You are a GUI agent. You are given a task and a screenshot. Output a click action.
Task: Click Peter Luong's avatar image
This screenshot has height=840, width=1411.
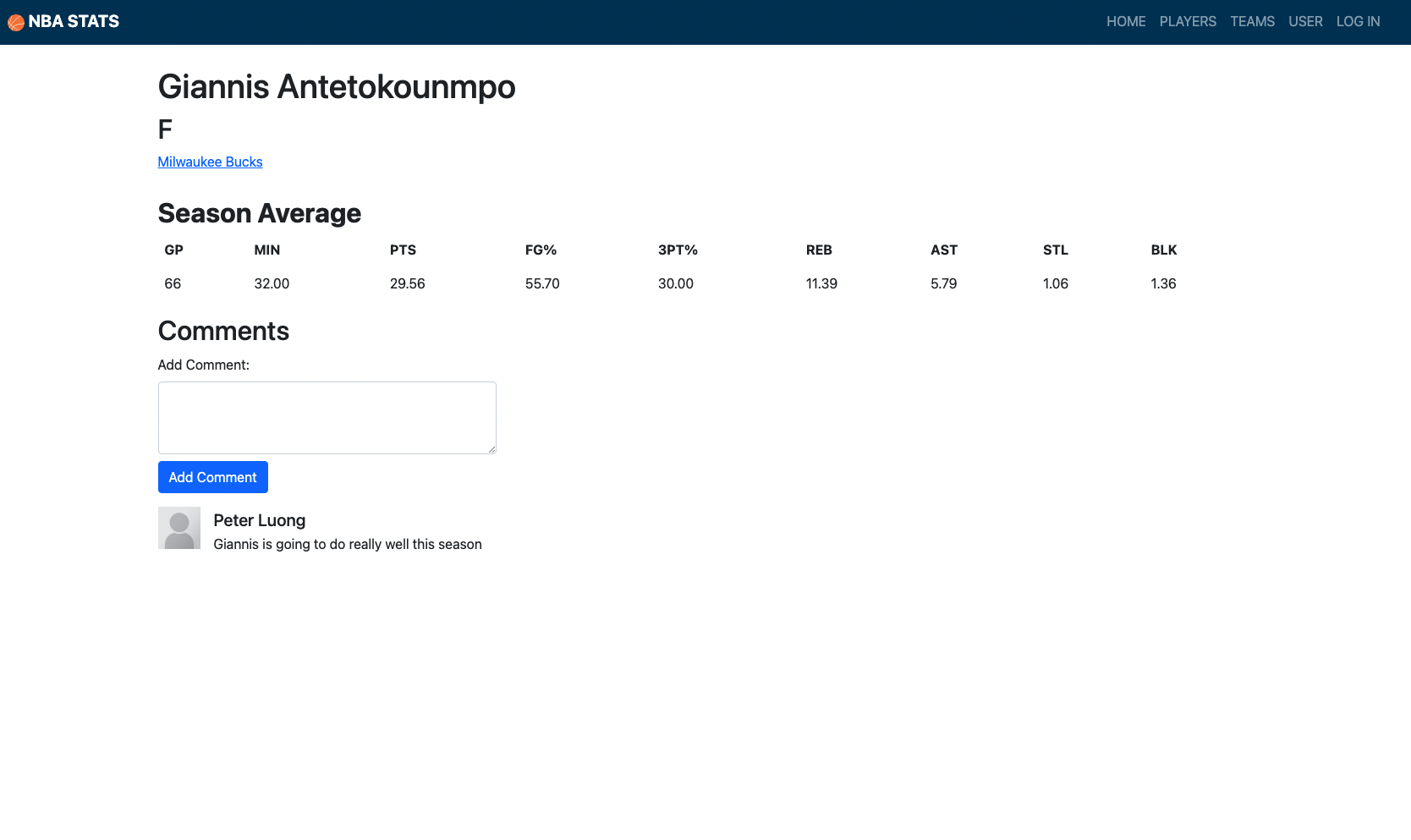178,527
